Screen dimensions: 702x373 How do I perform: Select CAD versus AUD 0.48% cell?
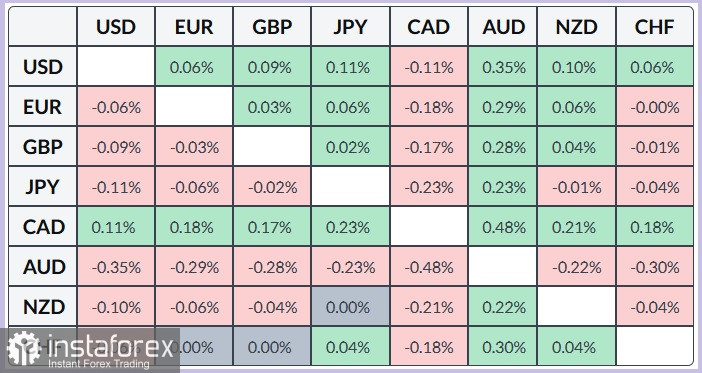point(503,227)
